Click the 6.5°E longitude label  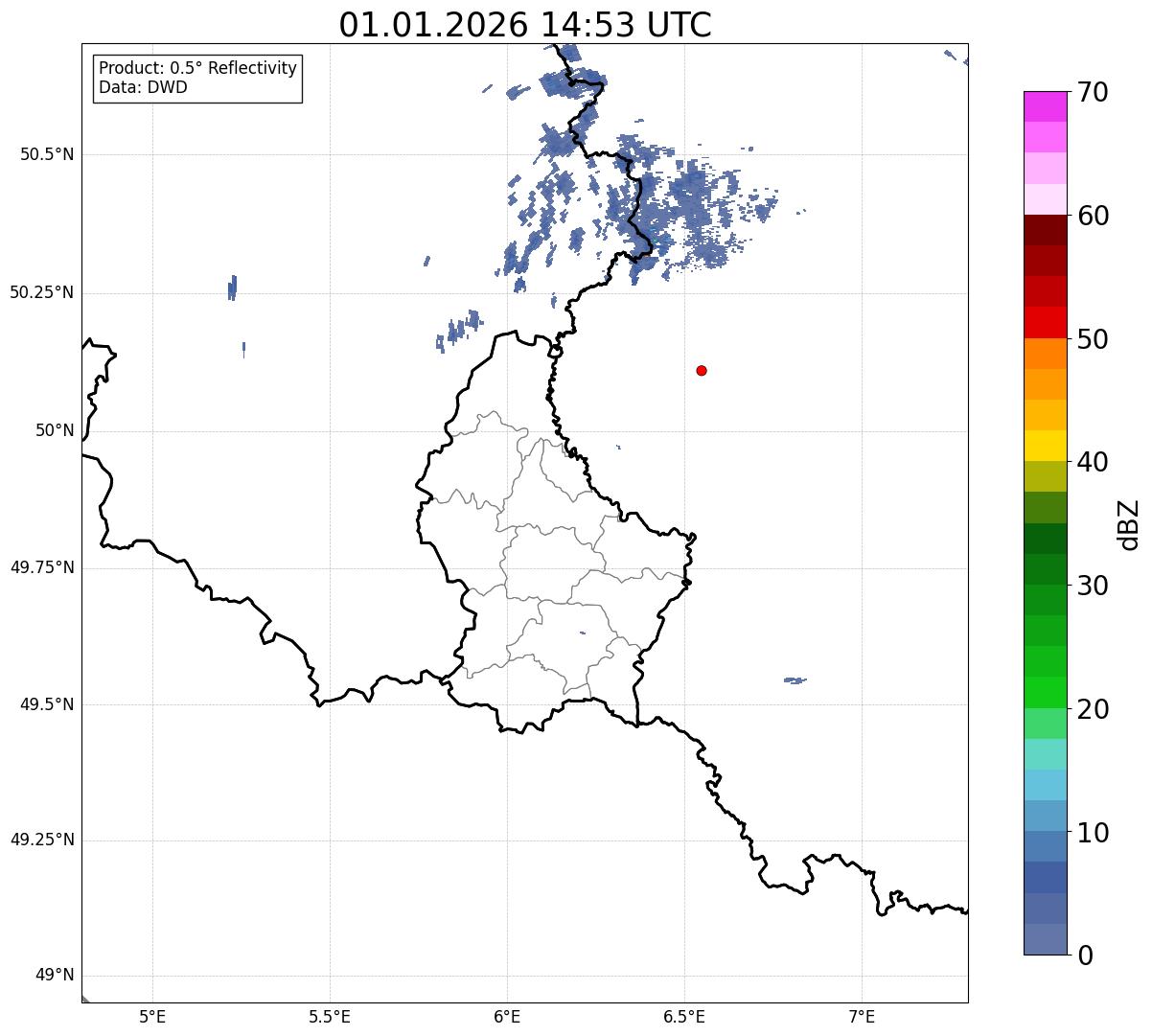click(x=684, y=1016)
